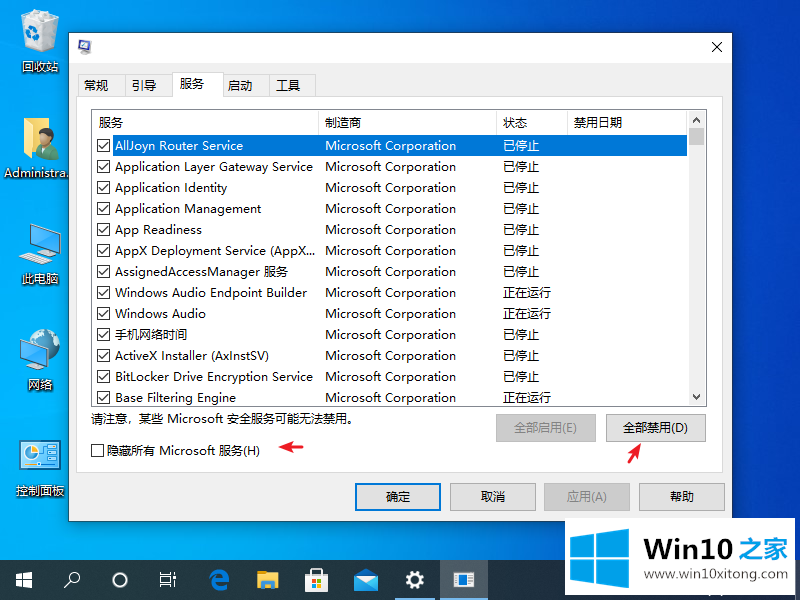Click services list scroll up arrow
The height and width of the screenshot is (600, 800).
click(x=696, y=120)
